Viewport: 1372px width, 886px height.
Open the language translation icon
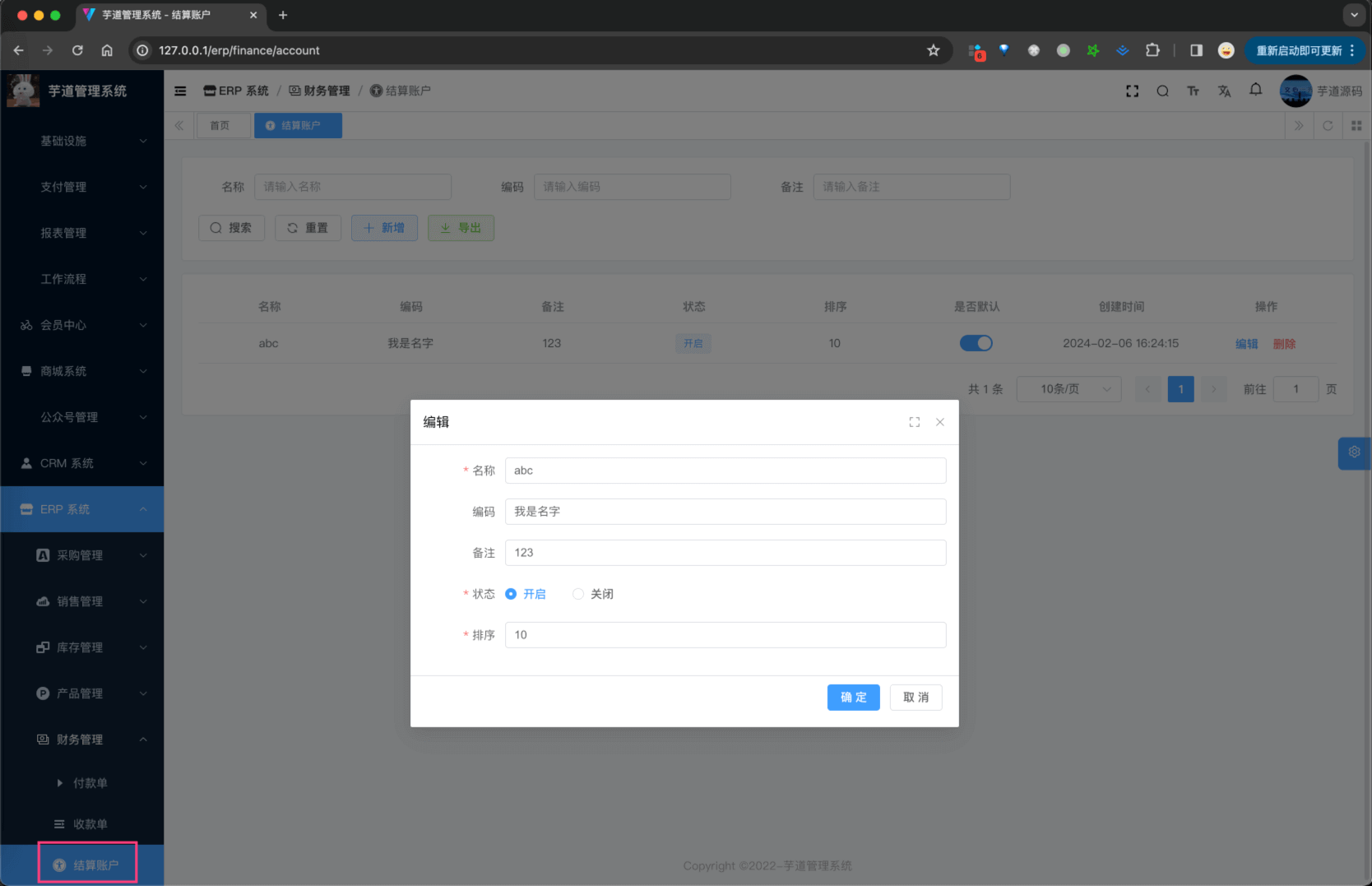1224,90
